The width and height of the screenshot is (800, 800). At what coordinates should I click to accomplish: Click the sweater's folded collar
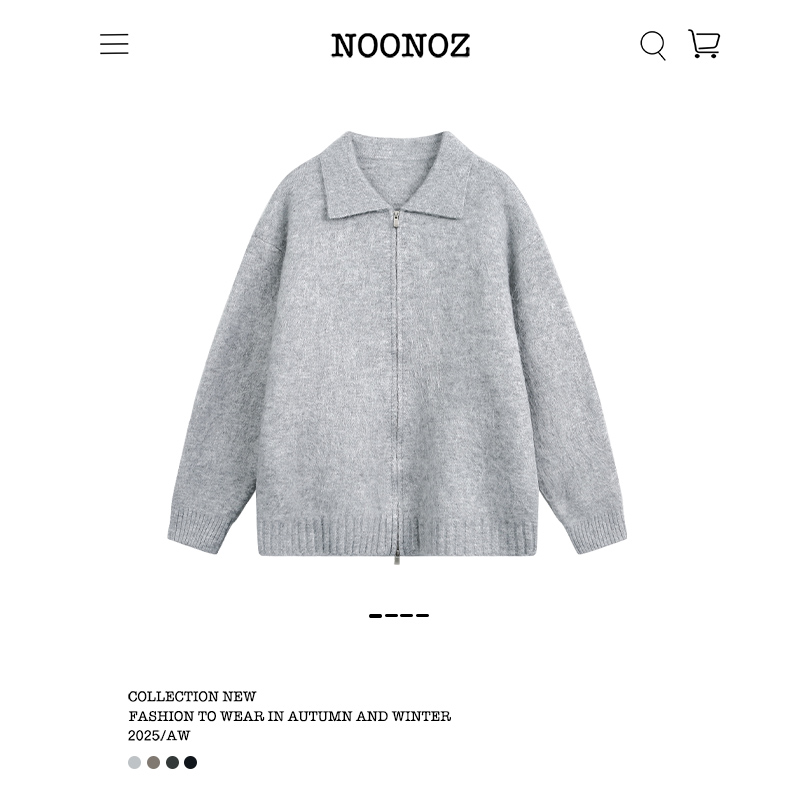[x=395, y=173]
